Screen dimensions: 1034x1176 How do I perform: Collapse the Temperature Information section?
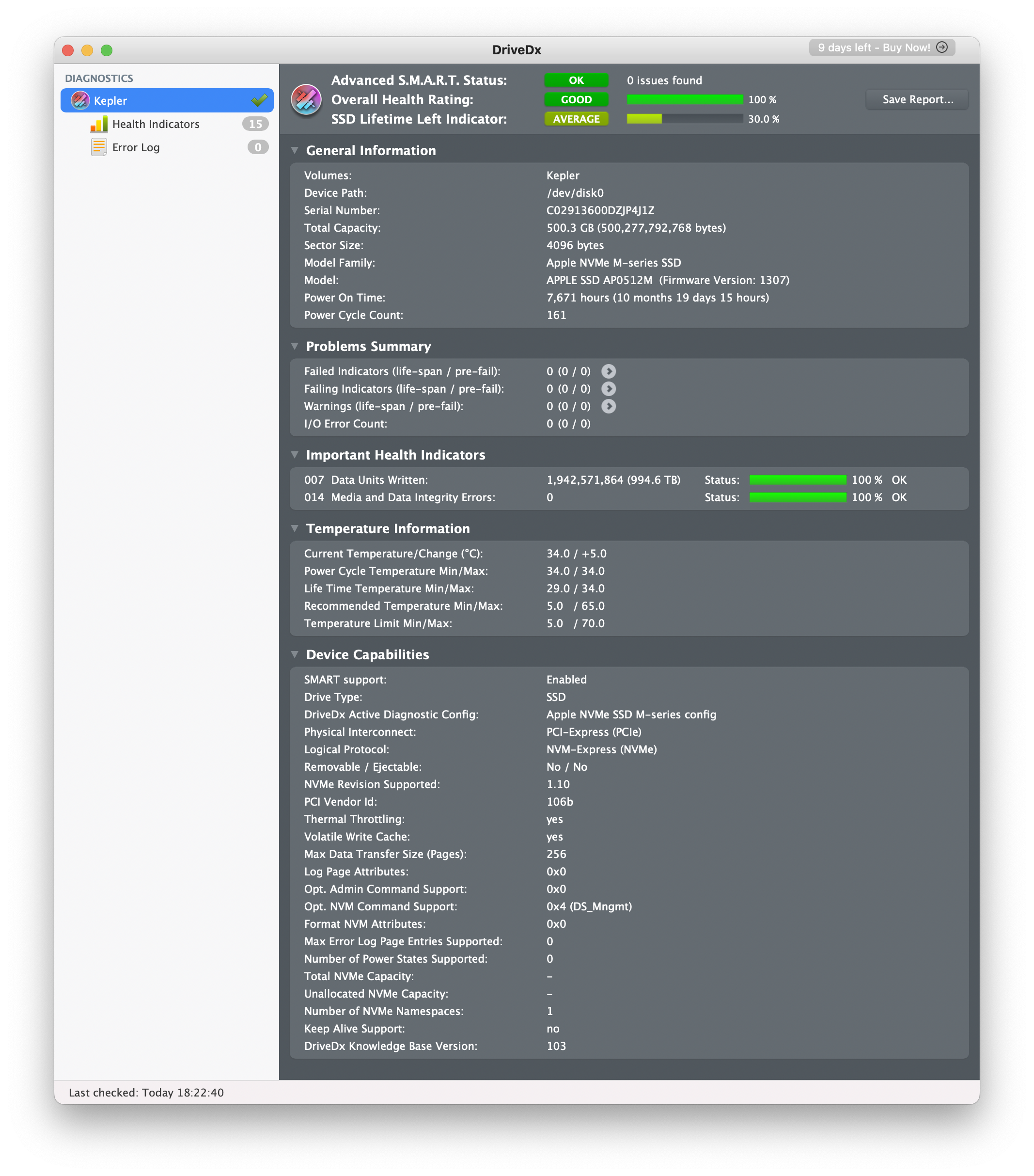click(295, 529)
